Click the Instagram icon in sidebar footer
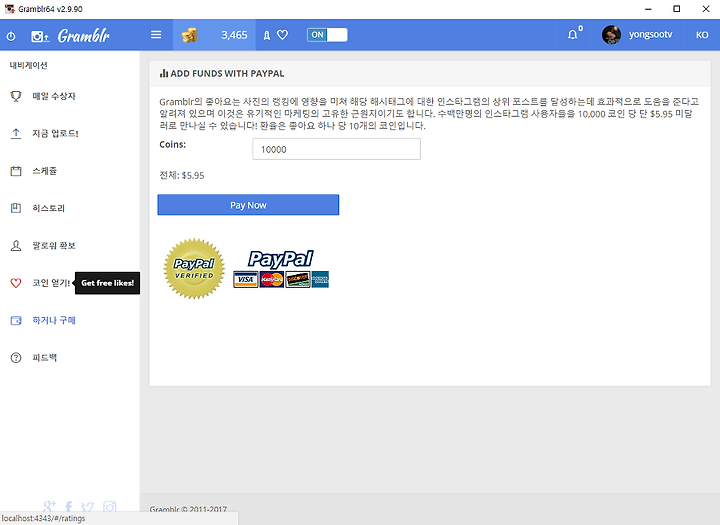This screenshot has height=525, width=720. (x=110, y=507)
